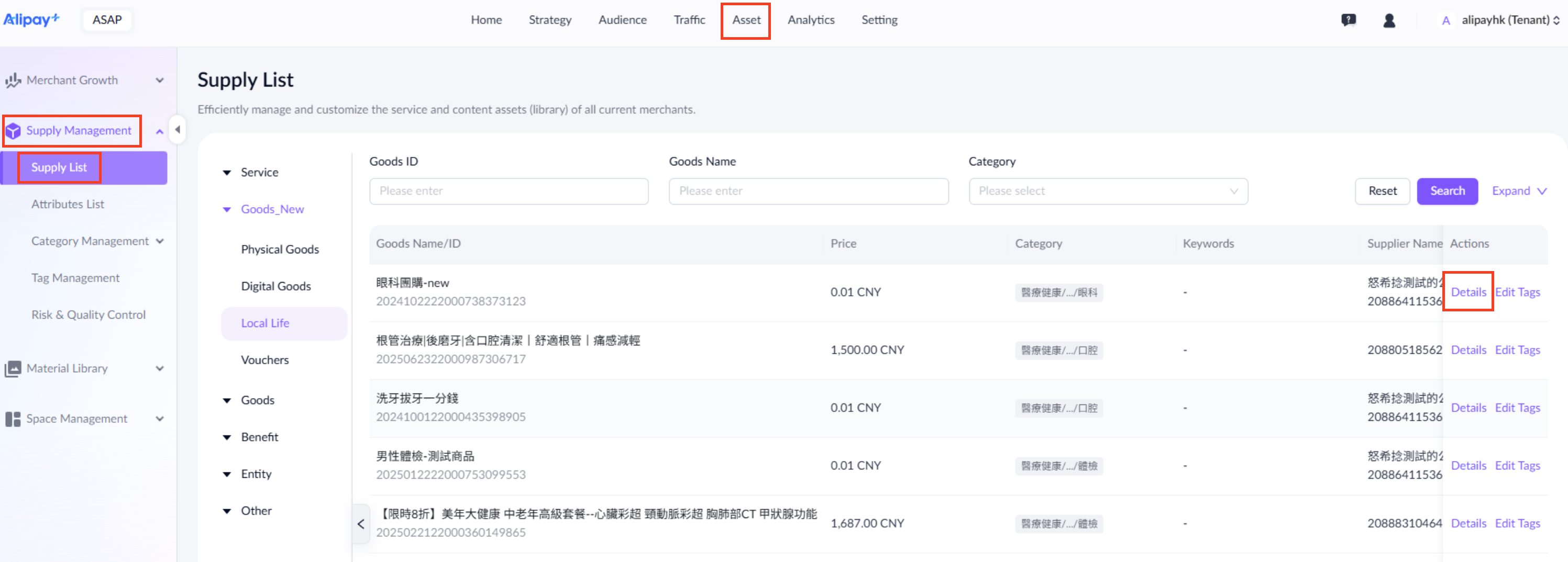Screen dimensions: 1568x562
Task: Open the feedback message icon
Action: (1348, 20)
